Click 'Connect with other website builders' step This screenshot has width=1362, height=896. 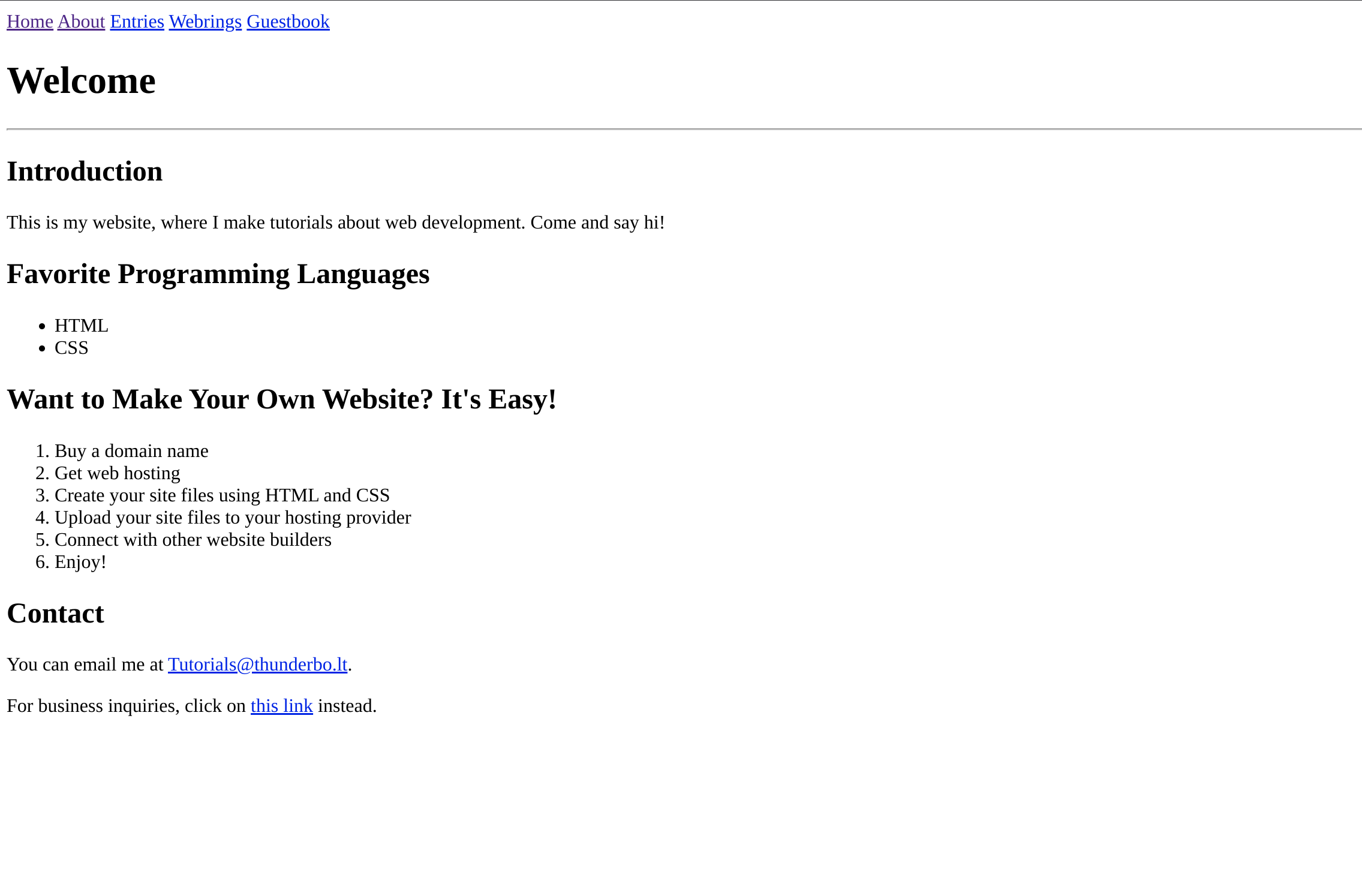(x=193, y=540)
